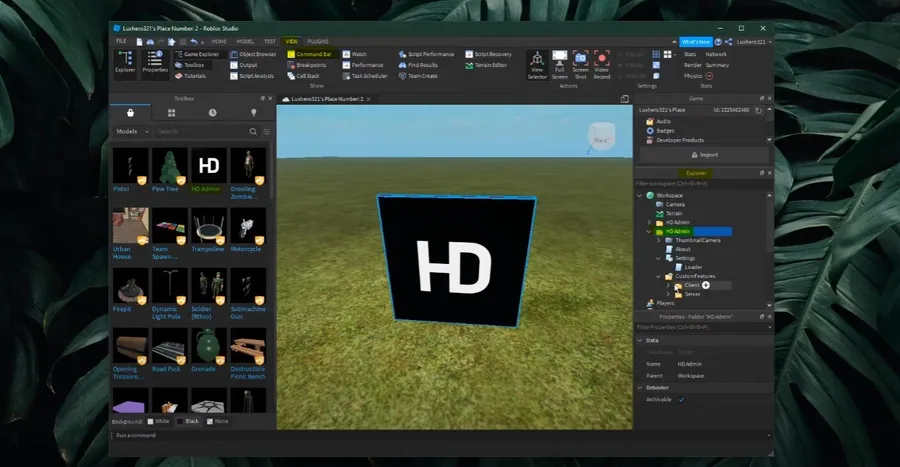This screenshot has width=900, height=467.
Task: Toggle the Toolbox window from ribbon
Action: click(x=190, y=65)
